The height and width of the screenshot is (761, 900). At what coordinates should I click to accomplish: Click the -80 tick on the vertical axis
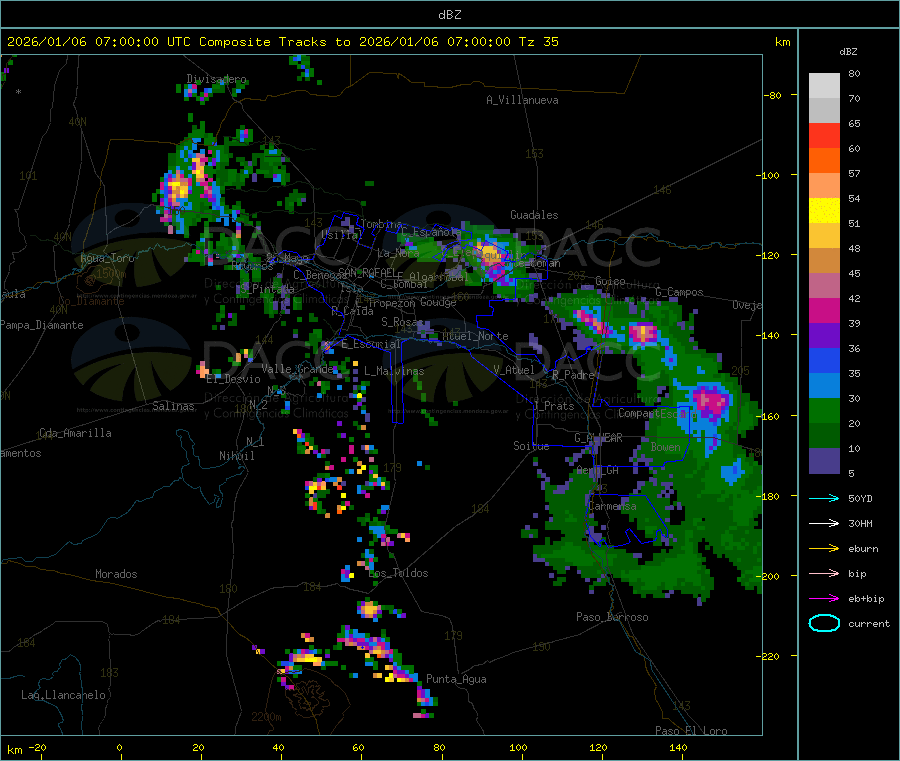[772, 95]
